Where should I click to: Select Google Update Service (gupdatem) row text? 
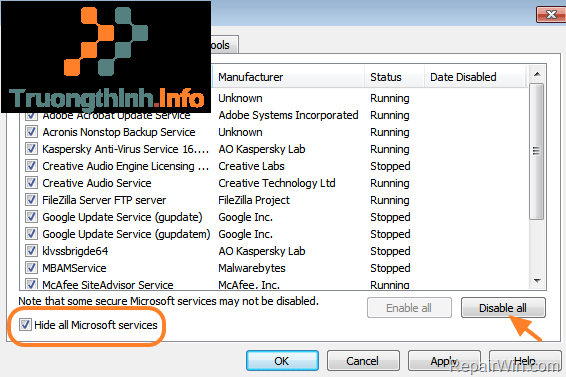pyautogui.click(x=126, y=234)
